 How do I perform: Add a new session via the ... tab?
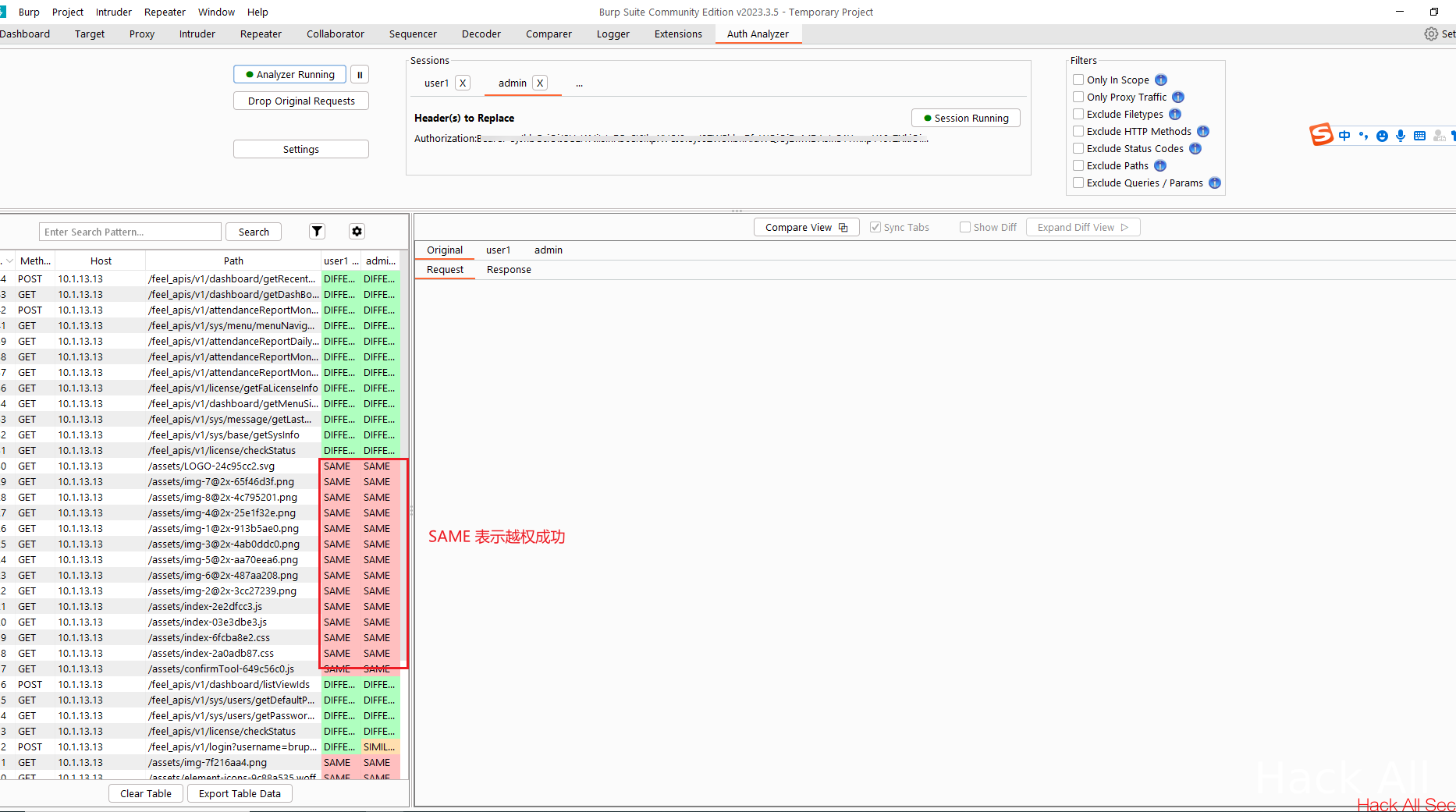point(579,83)
